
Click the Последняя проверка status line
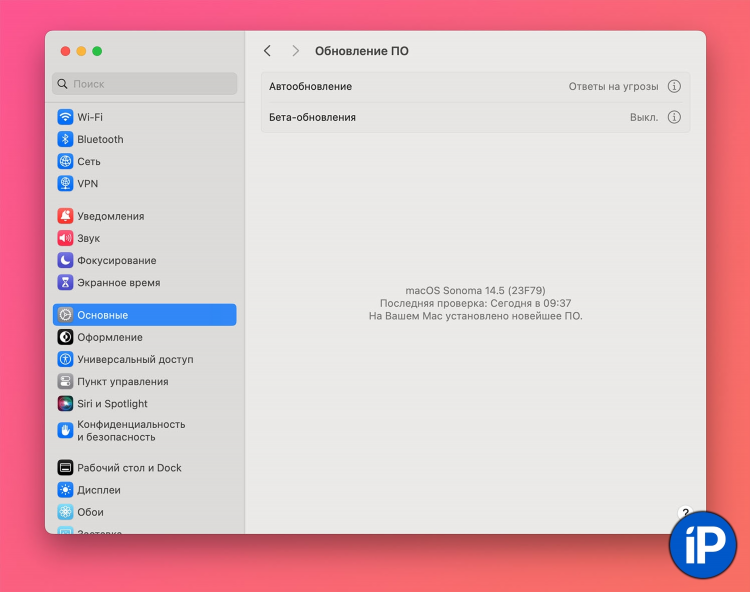pyautogui.click(x=475, y=303)
